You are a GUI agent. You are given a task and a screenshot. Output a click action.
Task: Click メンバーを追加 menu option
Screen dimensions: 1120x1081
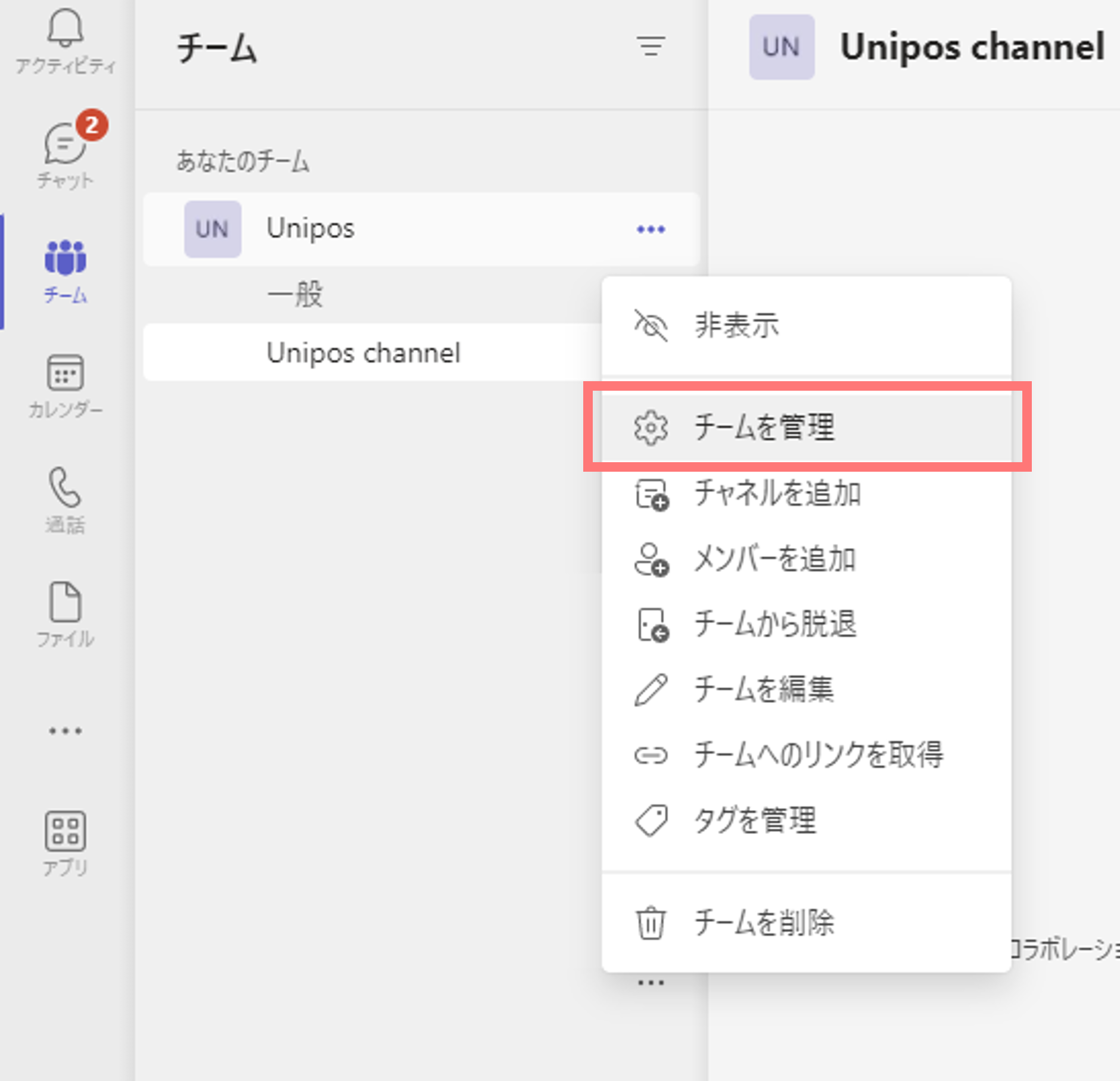807,559
